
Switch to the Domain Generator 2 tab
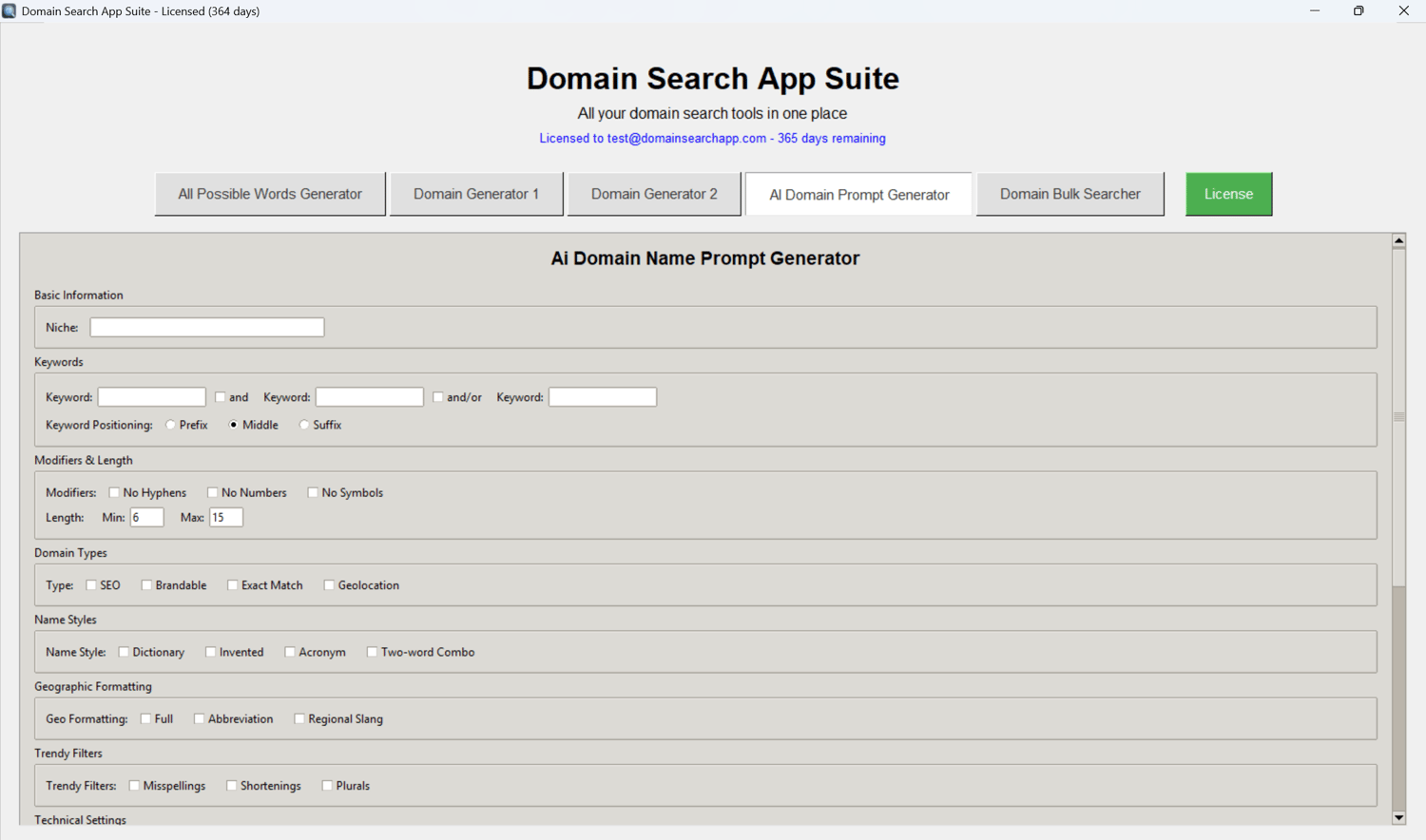point(654,194)
